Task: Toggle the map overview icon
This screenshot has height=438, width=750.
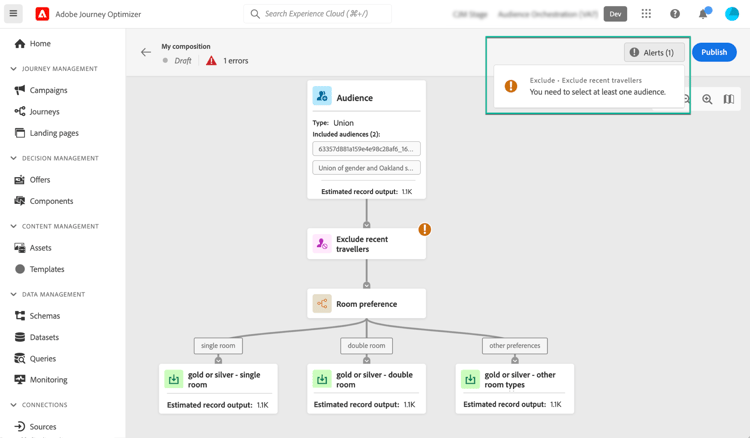Action: tap(728, 99)
